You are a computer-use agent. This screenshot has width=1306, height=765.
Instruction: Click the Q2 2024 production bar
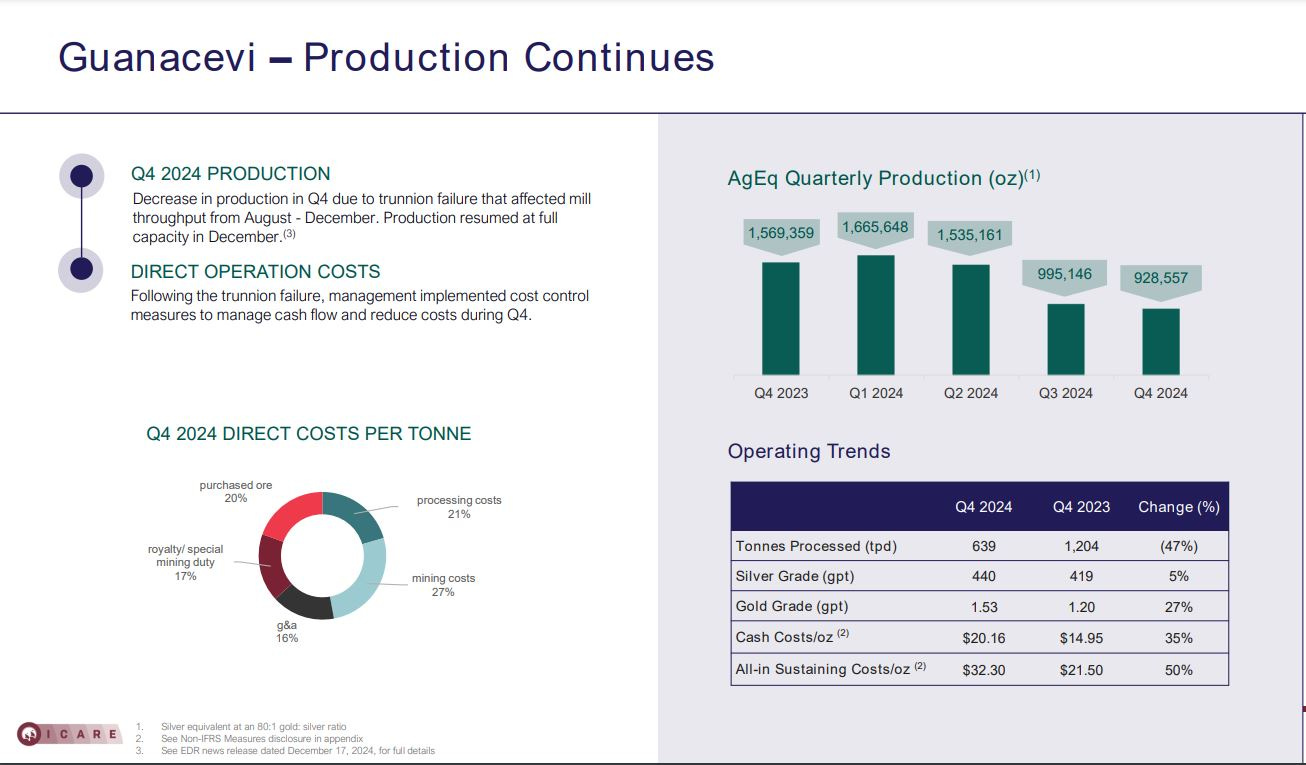pyautogui.click(x=971, y=320)
